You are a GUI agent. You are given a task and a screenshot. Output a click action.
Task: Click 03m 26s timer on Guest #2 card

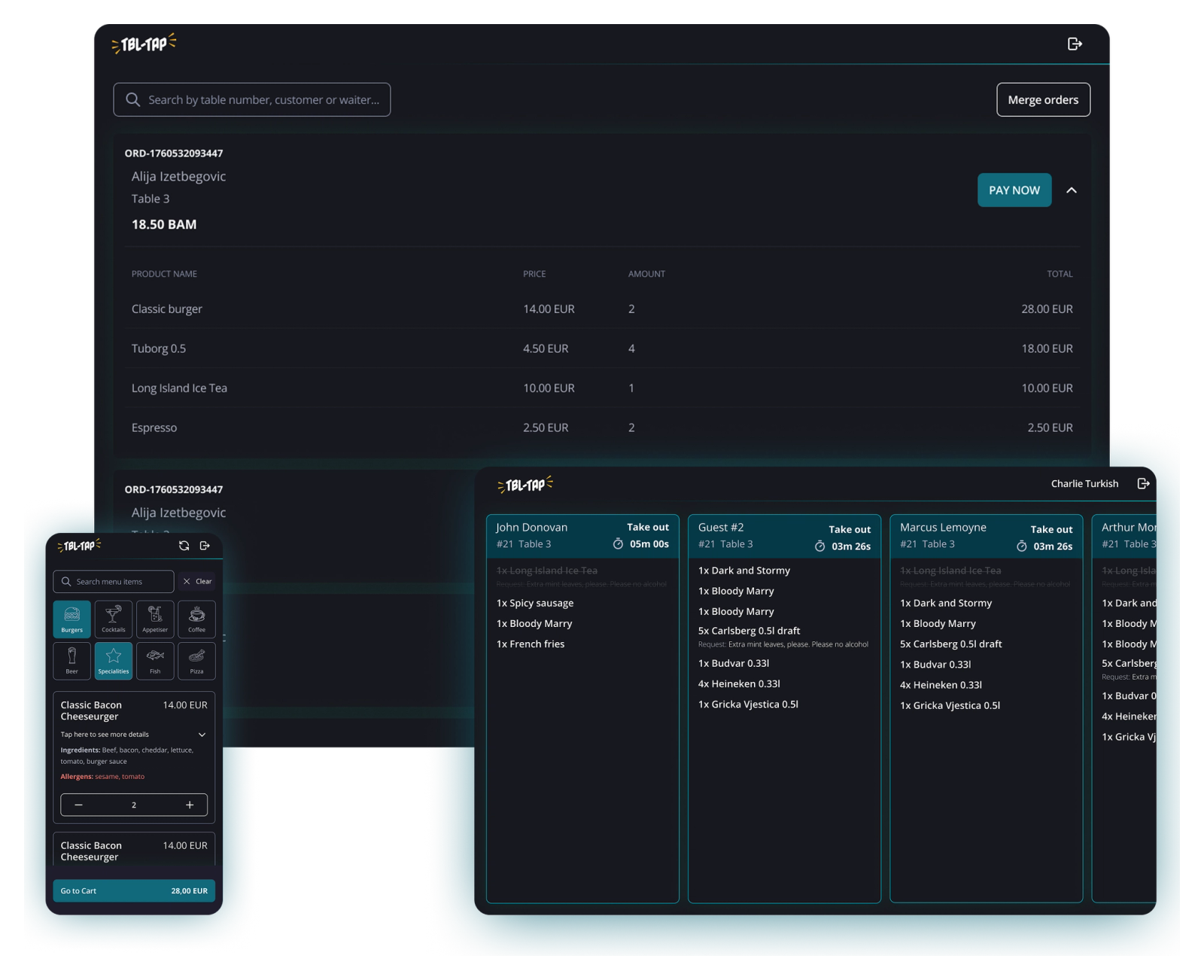coord(851,546)
